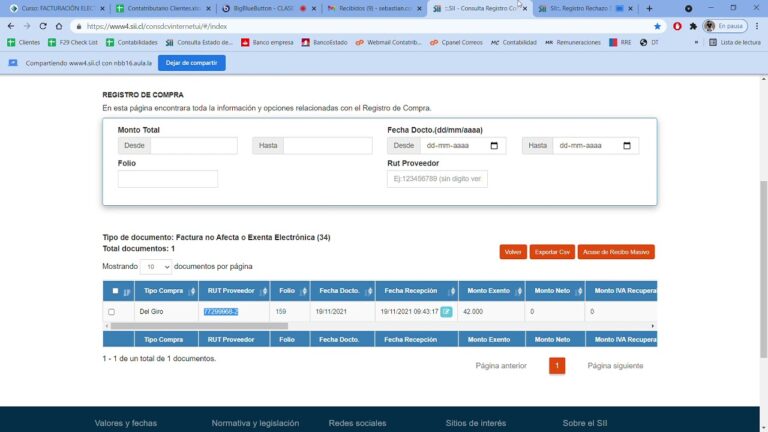The height and width of the screenshot is (432, 768).
Task: Open the F29 Check List bookmark
Action: [72, 43]
